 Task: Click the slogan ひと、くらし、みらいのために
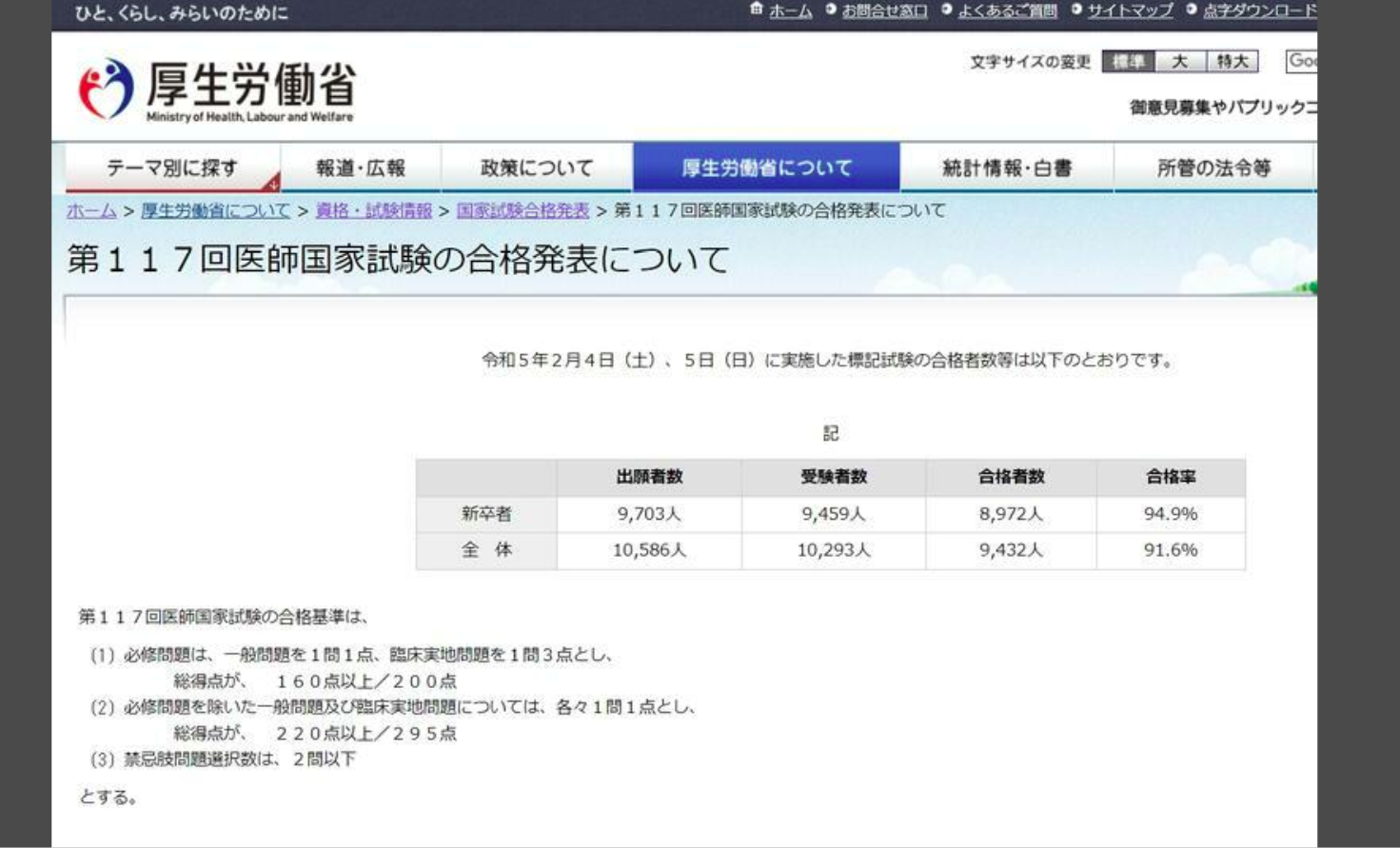[x=181, y=13]
